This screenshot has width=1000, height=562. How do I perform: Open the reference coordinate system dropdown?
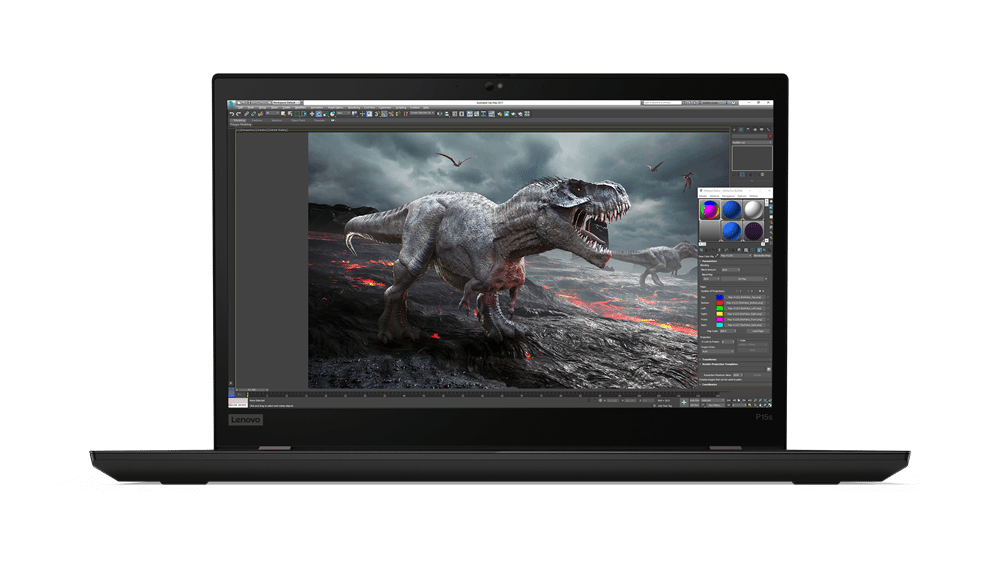(x=343, y=114)
